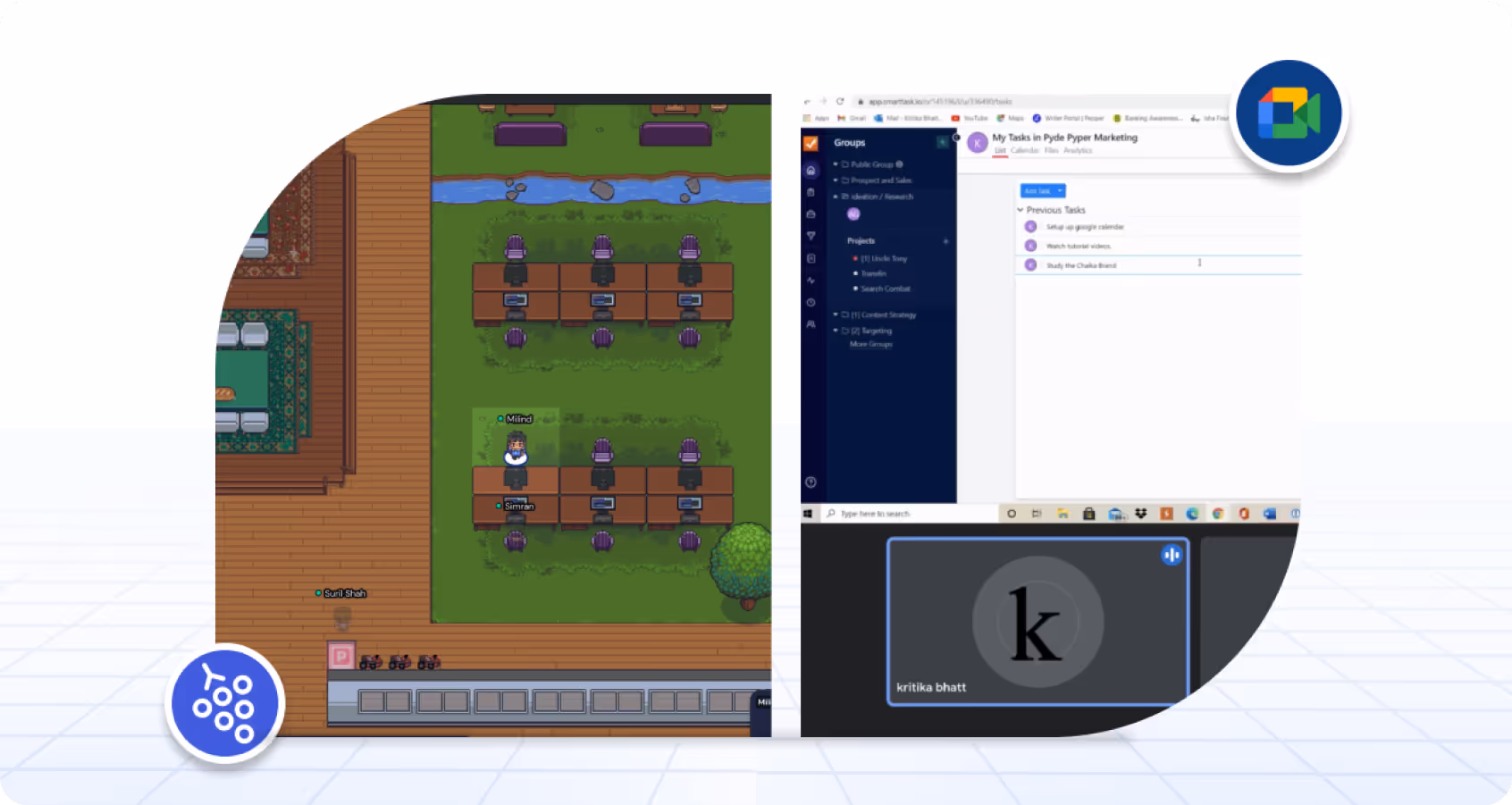
Task: Open Microsoft Edge on the taskbar
Action: (x=1192, y=514)
